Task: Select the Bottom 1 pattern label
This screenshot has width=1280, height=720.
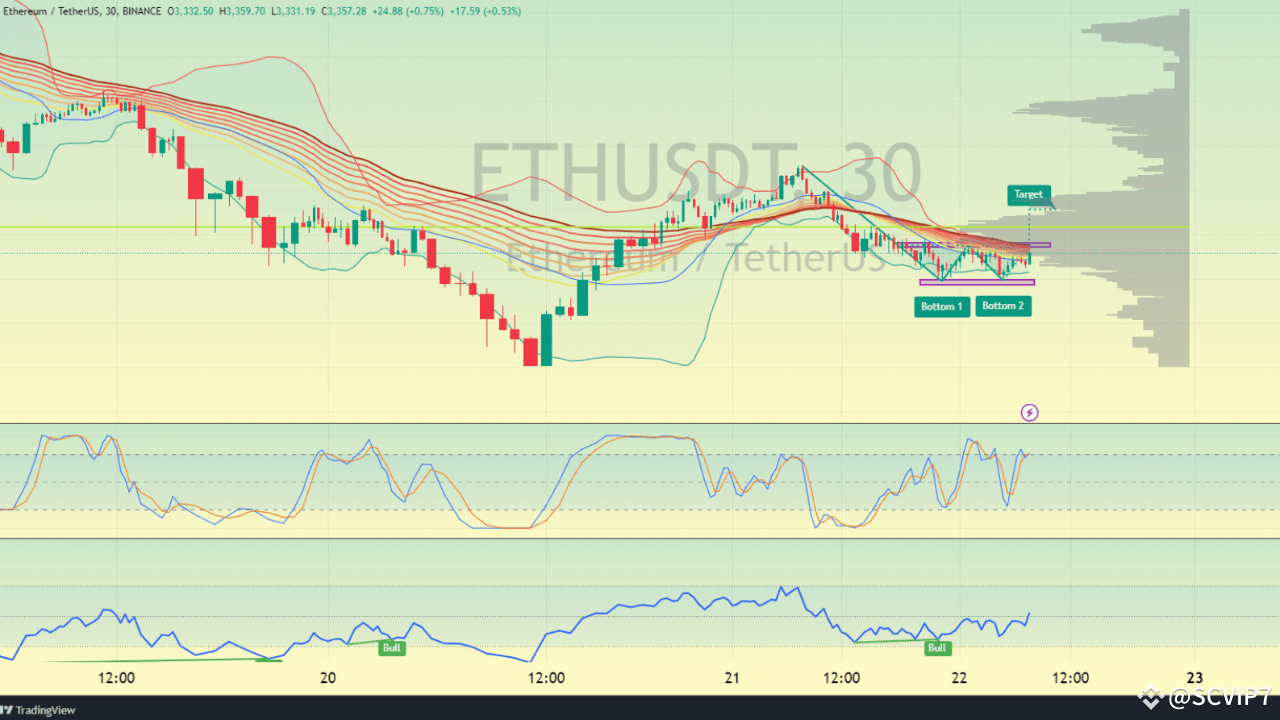Action: tap(942, 307)
